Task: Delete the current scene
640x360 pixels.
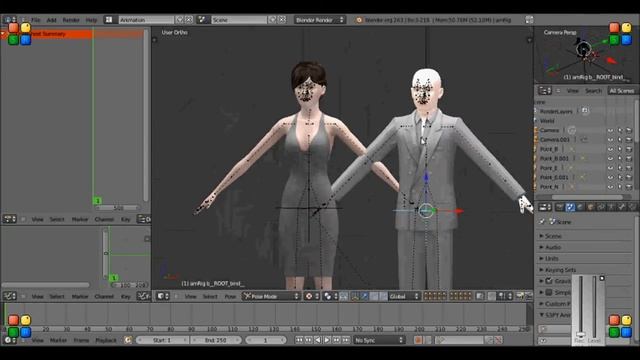Action: click(x=282, y=20)
